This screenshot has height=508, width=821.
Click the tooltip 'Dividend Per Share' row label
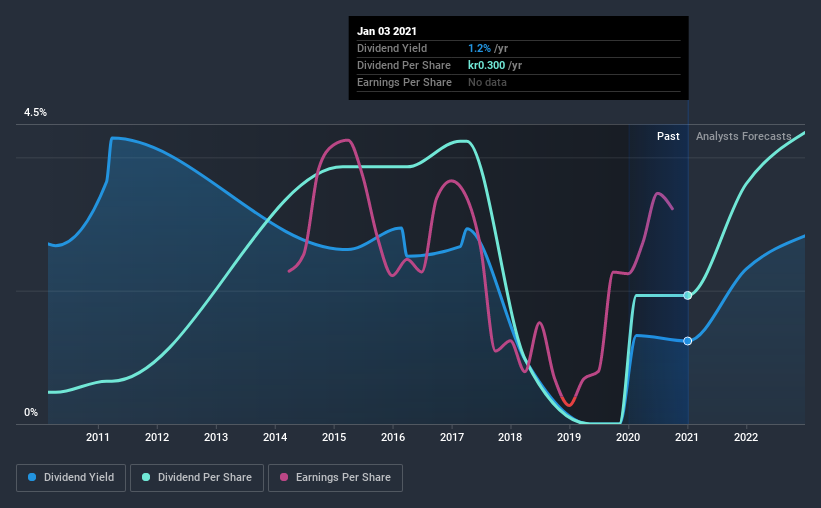coord(404,65)
